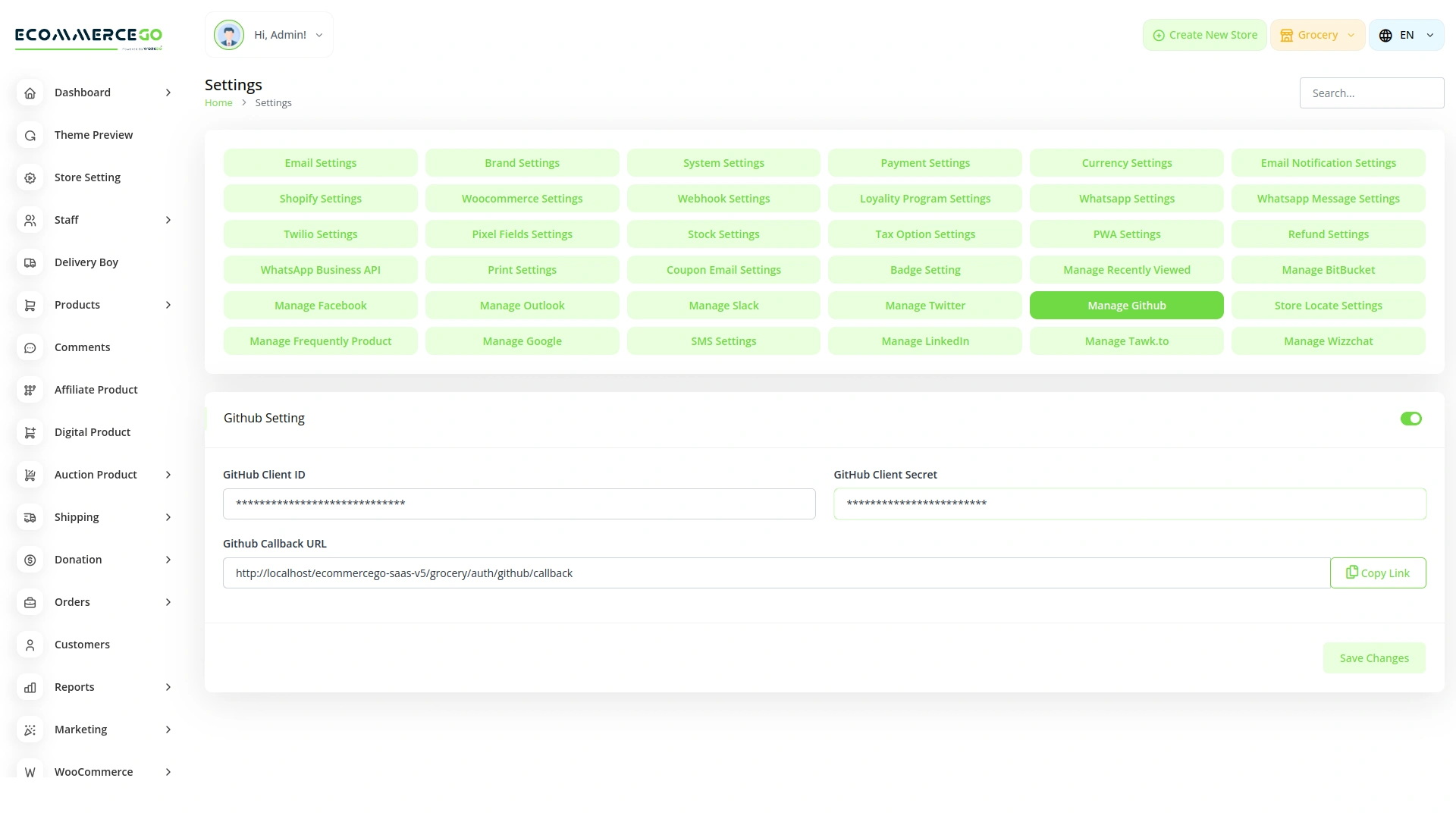
Task: Click Copy Link for the callback URL
Action: [x=1378, y=573]
